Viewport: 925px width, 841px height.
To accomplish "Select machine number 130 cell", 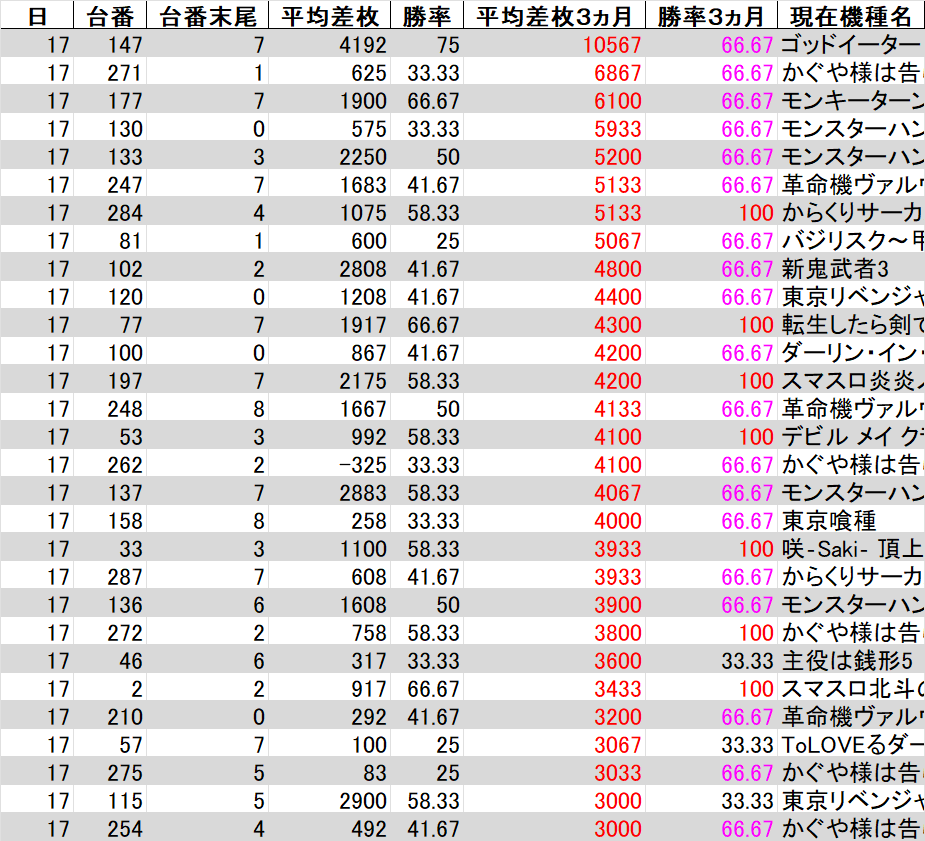I will [x=110, y=129].
